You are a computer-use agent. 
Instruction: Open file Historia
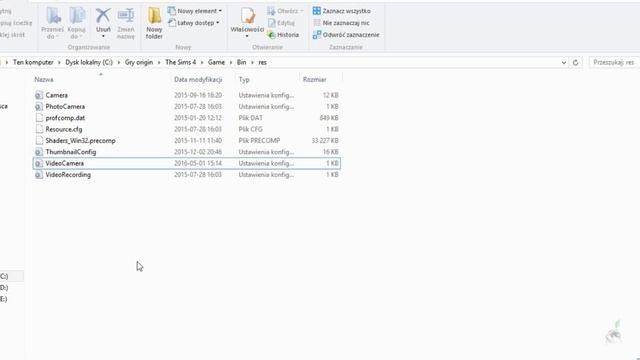[x=283, y=35]
